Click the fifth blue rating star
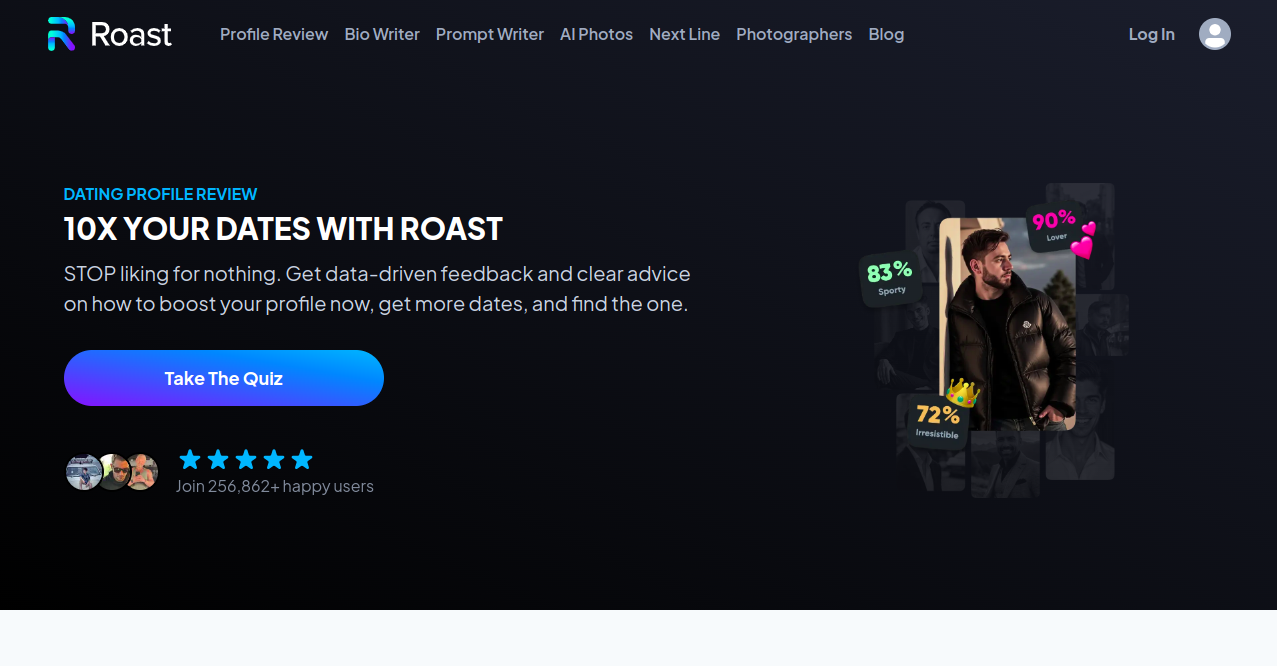This screenshot has width=1277, height=666. [x=302, y=460]
